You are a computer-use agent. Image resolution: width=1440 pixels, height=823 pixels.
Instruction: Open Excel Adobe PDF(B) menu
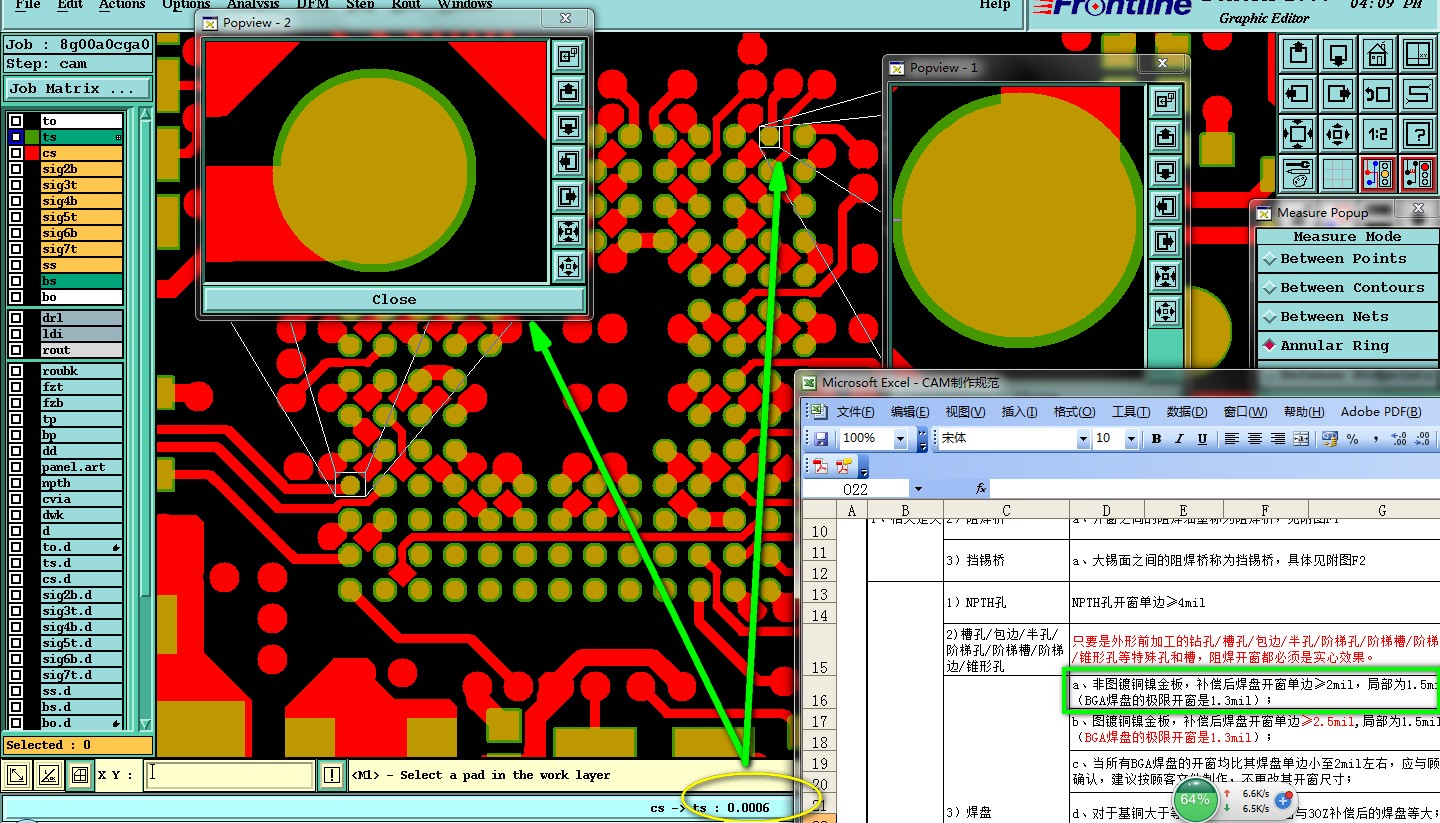(1380, 412)
